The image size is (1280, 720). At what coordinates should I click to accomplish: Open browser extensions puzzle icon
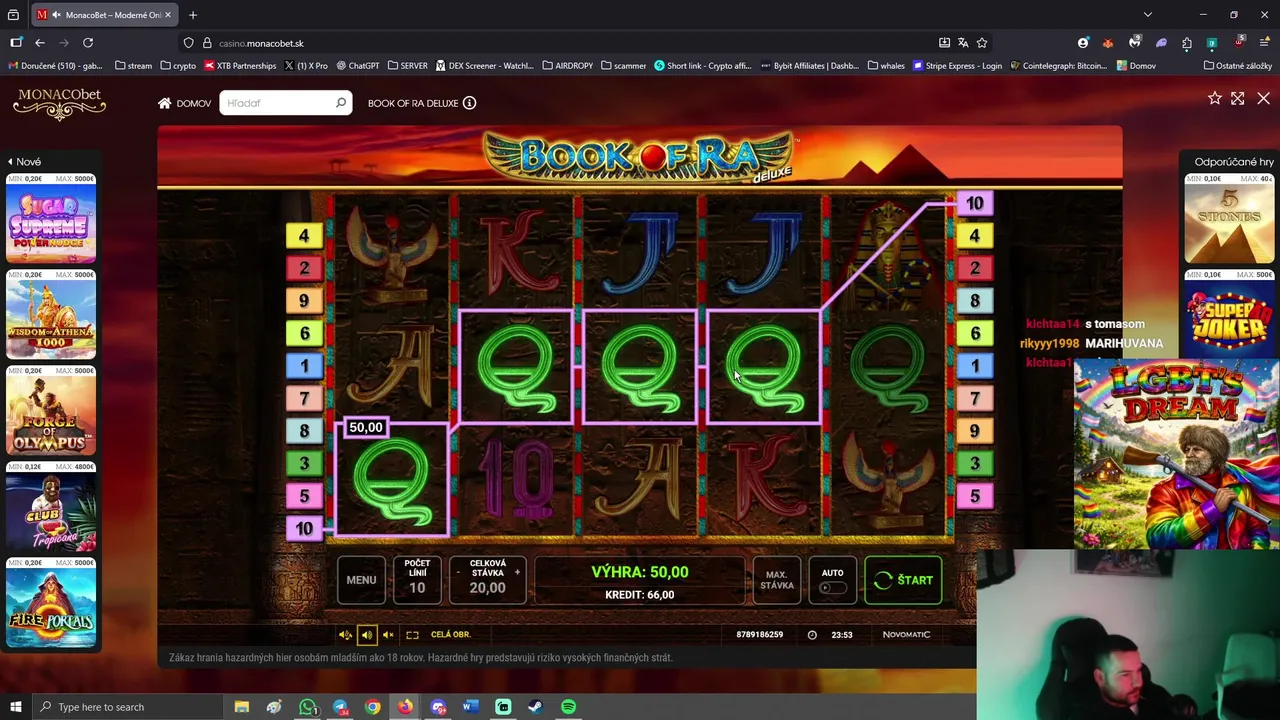tap(1186, 43)
